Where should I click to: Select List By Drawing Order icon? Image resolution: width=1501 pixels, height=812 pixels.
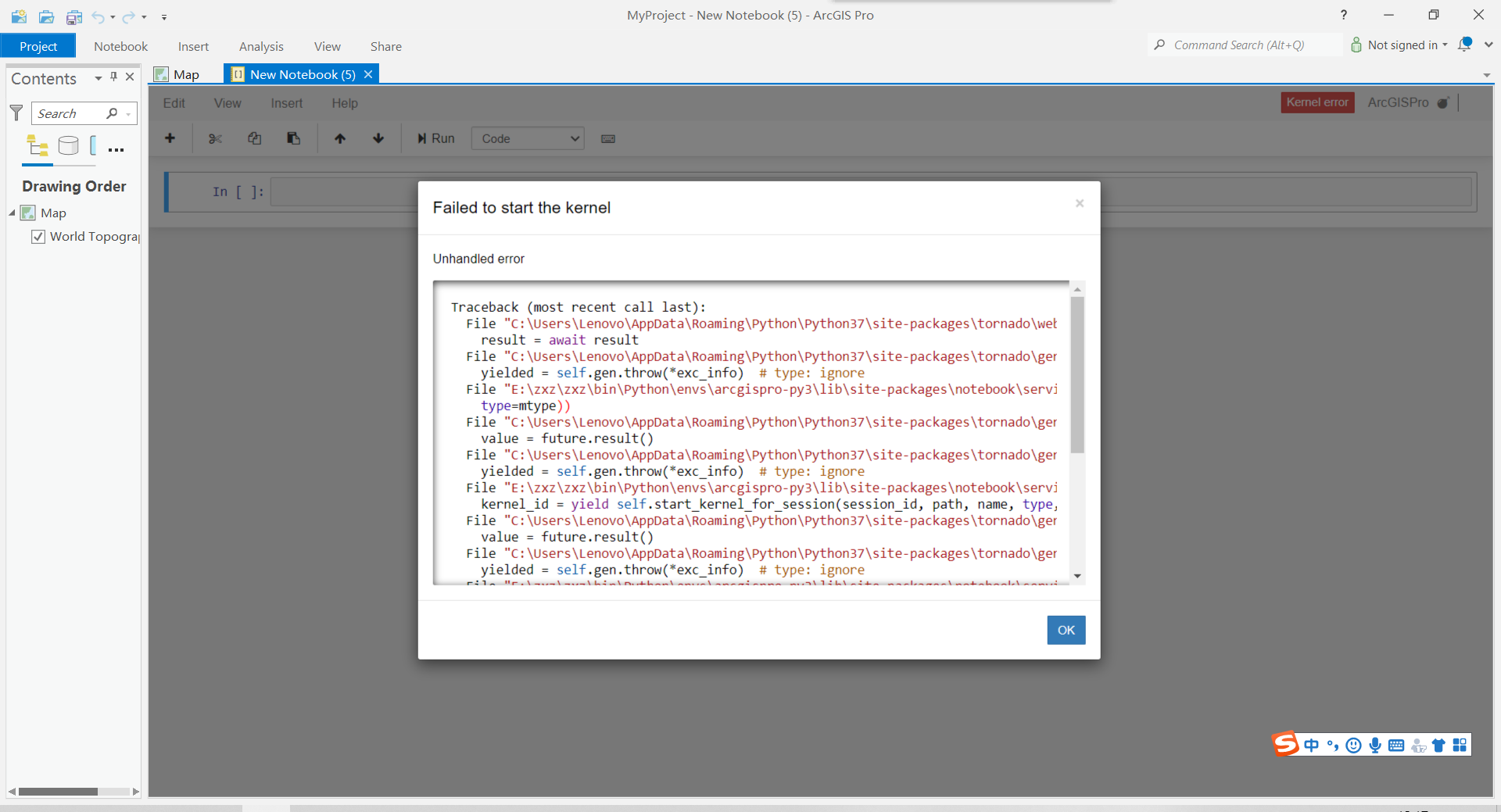coord(37,146)
